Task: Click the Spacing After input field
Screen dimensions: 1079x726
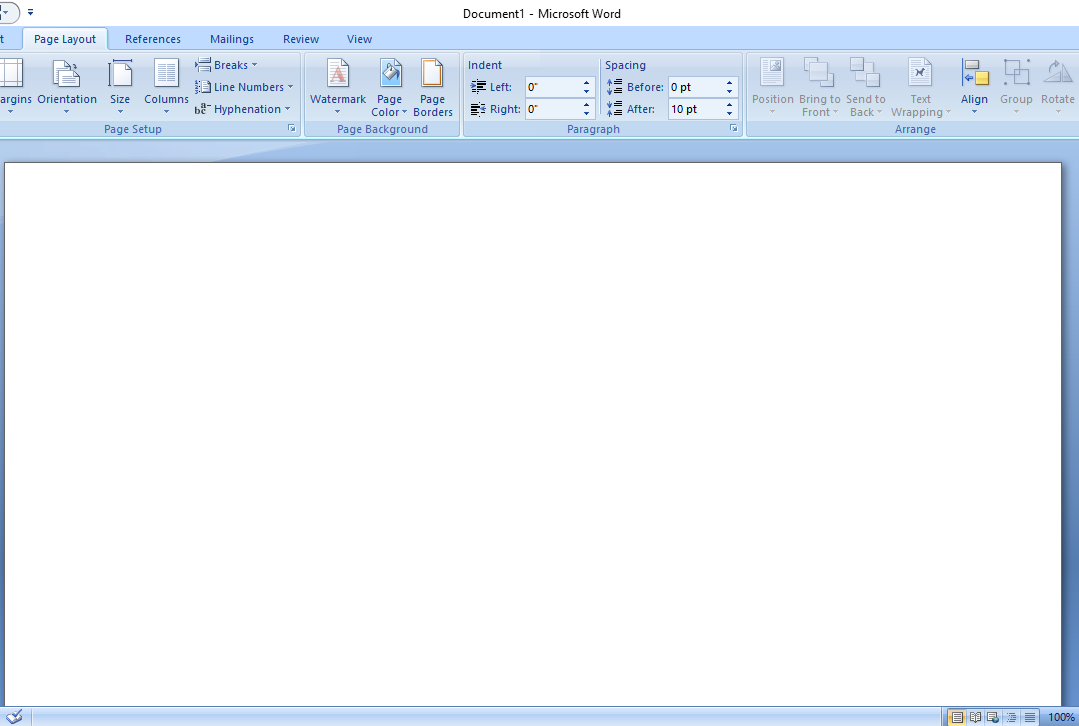Action: 696,109
